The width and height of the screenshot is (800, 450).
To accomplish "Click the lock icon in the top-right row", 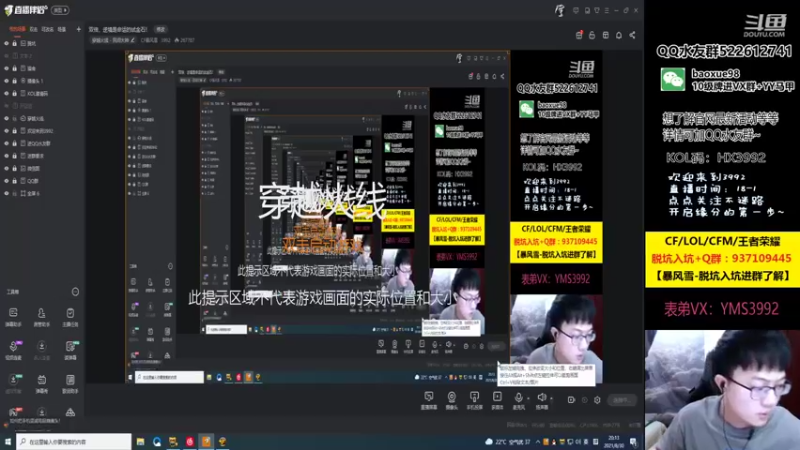I will [x=592, y=35].
